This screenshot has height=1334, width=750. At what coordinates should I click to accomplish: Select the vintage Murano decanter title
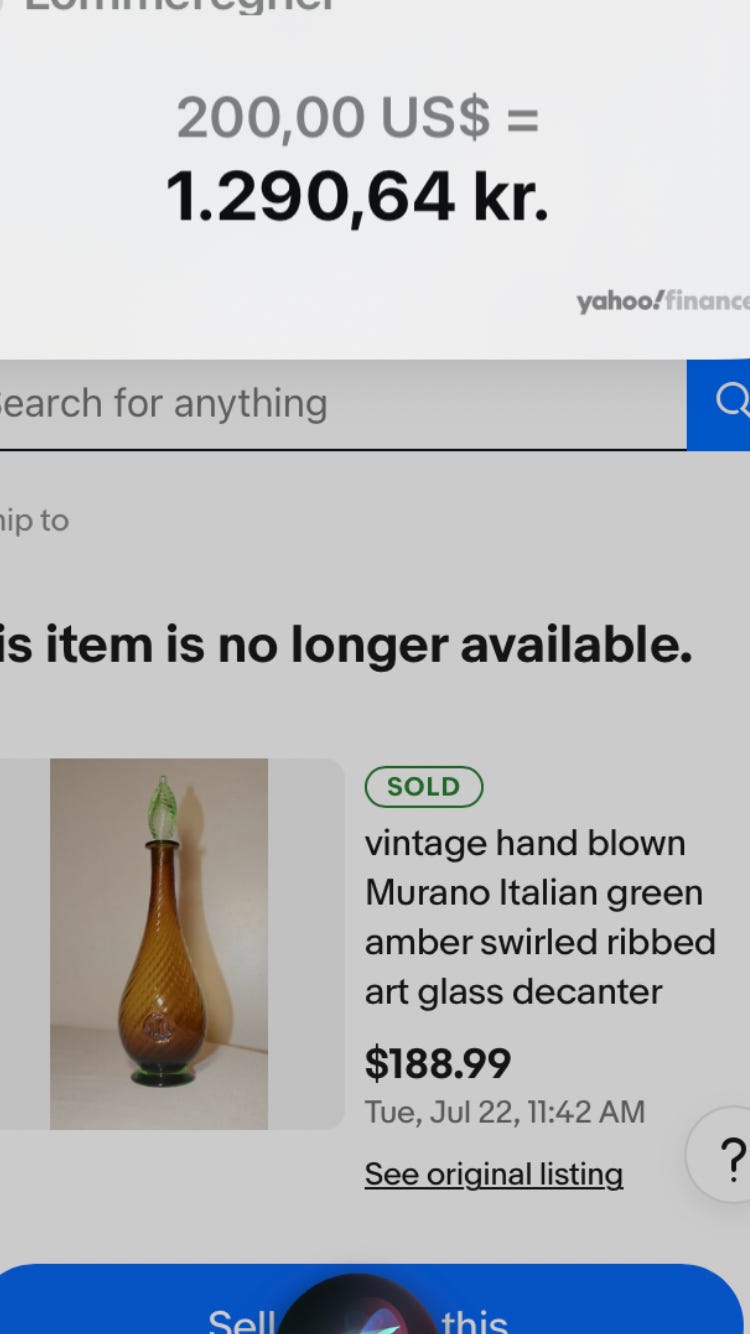point(539,917)
